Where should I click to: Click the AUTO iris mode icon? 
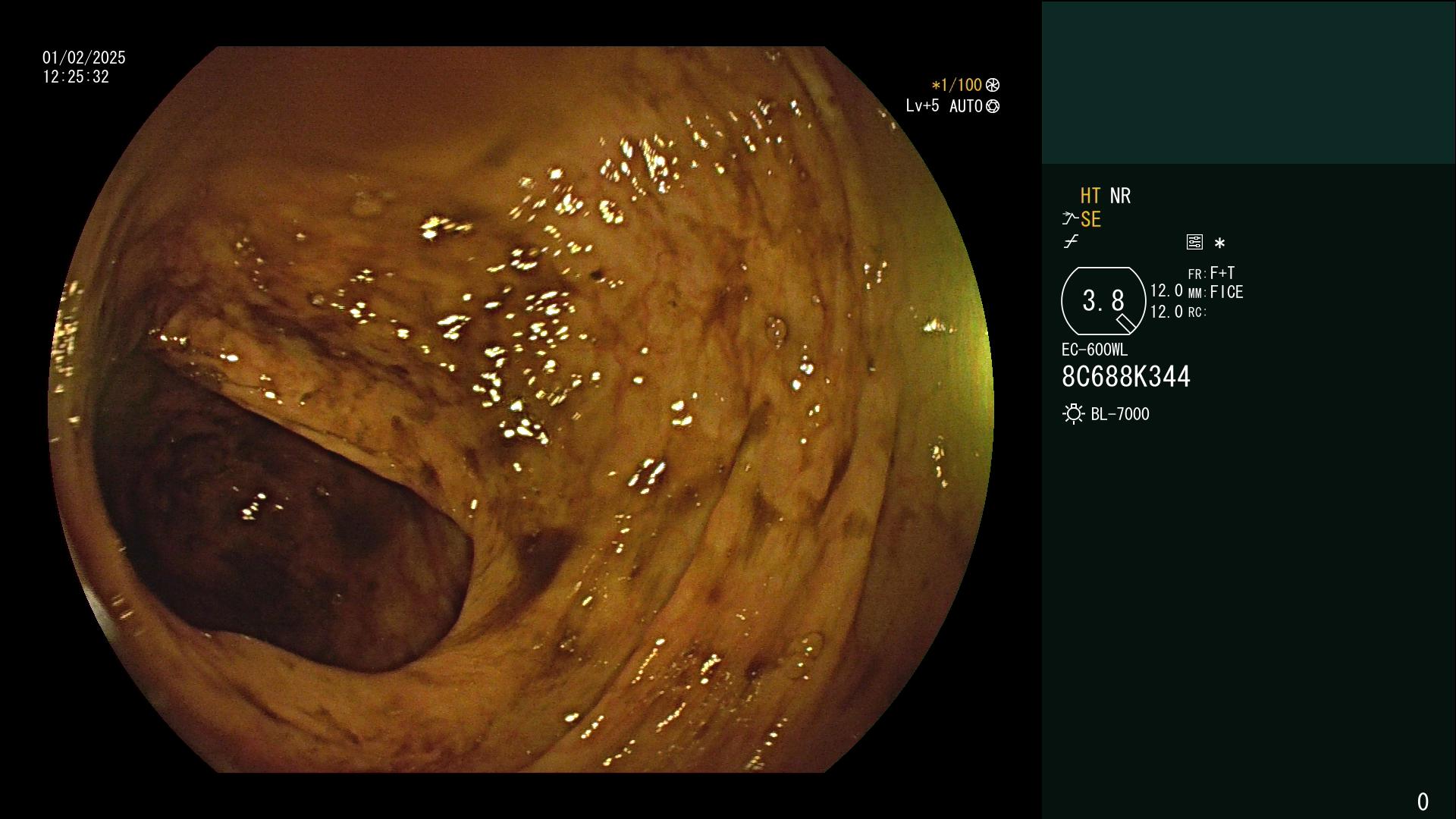pyautogui.click(x=993, y=106)
